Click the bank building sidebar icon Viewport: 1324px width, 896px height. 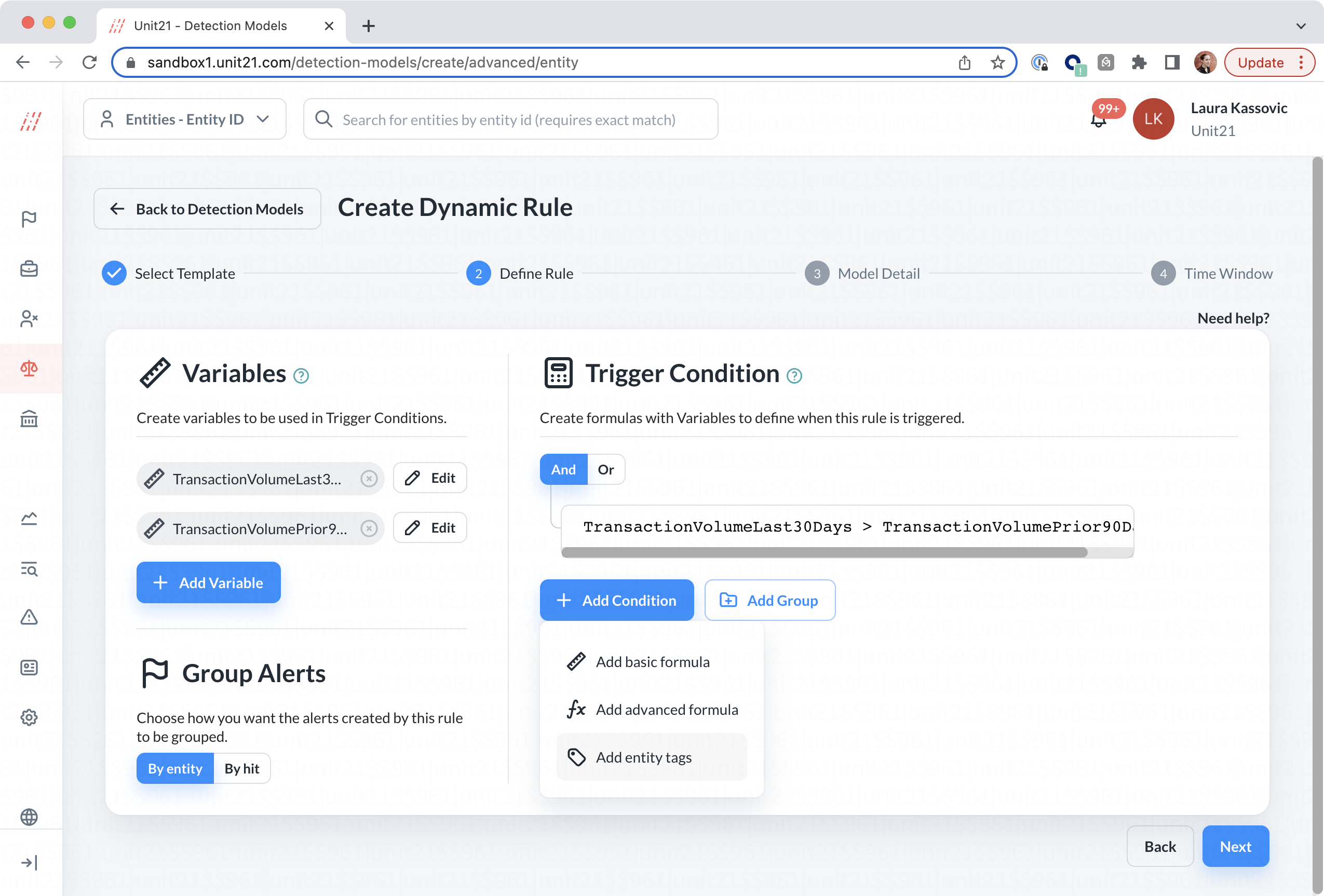pos(29,418)
